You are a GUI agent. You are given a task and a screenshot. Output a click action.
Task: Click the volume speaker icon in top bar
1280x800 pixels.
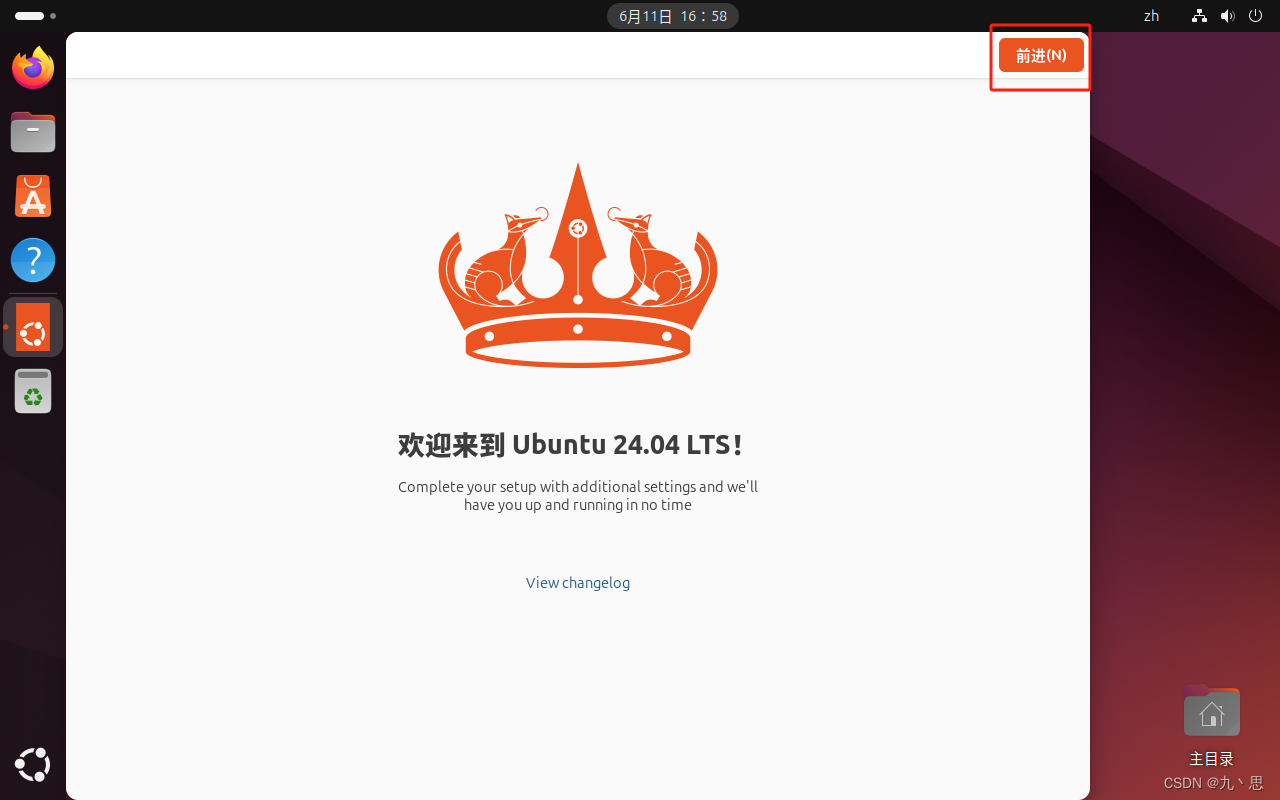[x=1227, y=15]
